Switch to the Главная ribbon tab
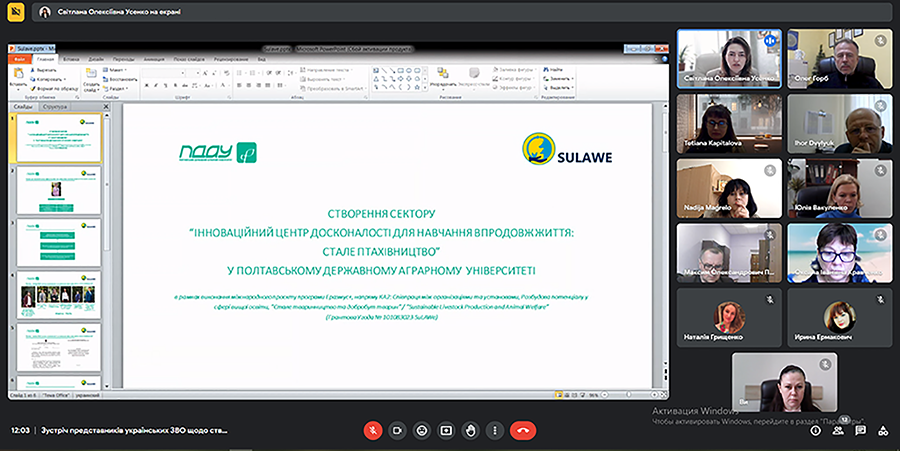 point(45,59)
